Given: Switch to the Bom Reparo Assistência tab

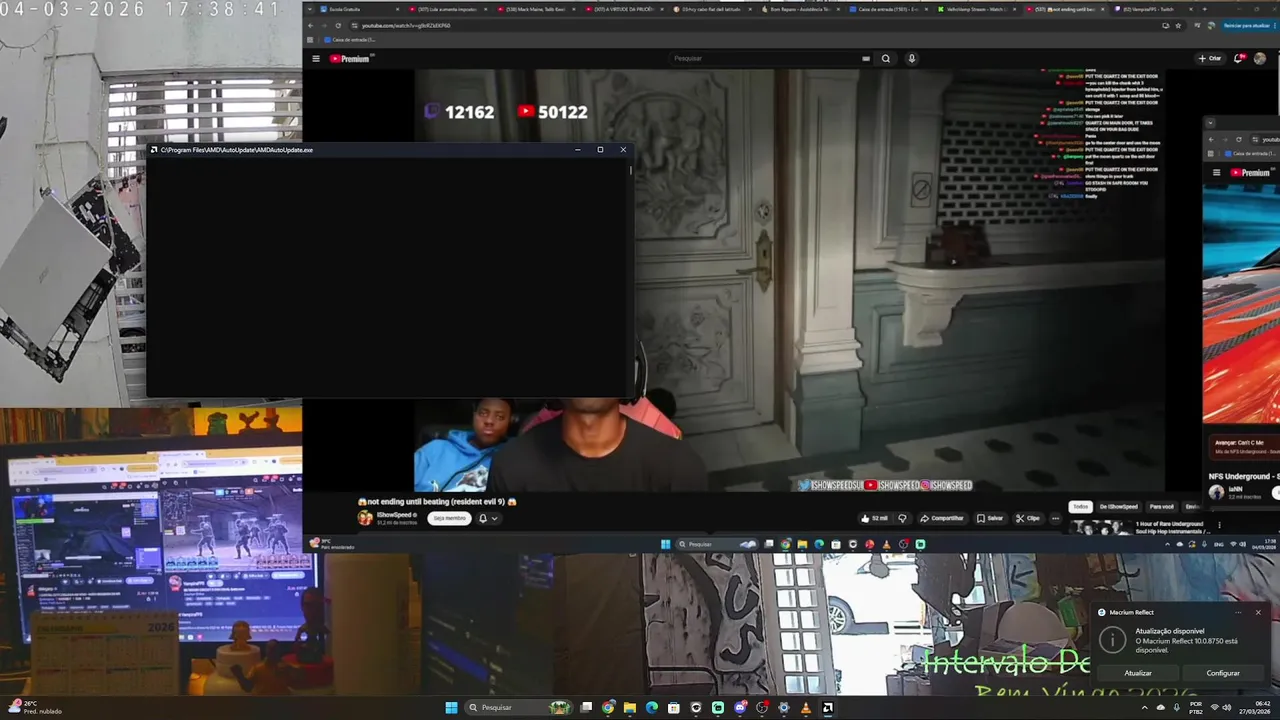Looking at the screenshot, I should [x=799, y=9].
